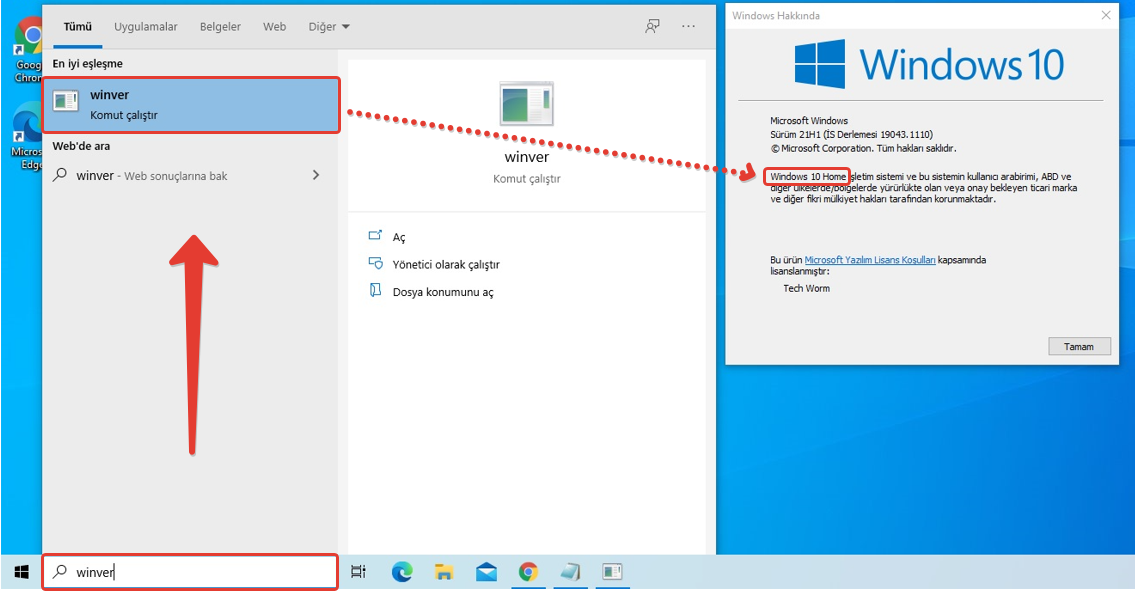Open the three-dot options menu in search panel
1135x593 pixels.
coord(688,27)
